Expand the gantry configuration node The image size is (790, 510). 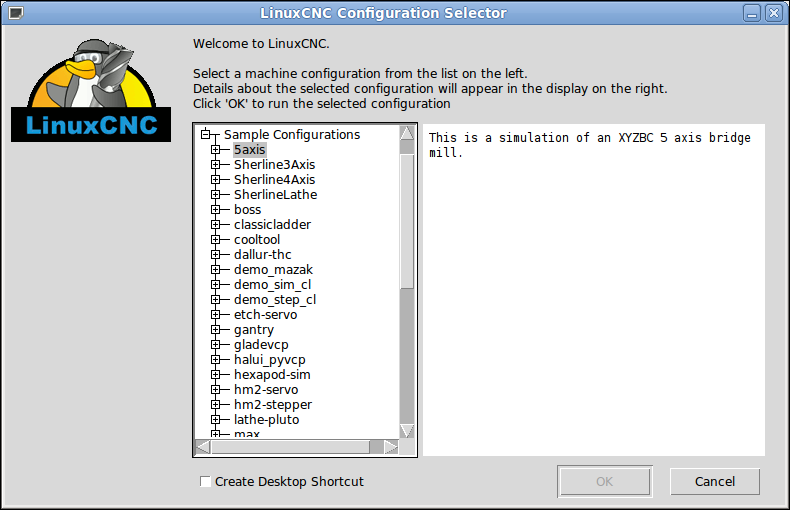coord(216,330)
